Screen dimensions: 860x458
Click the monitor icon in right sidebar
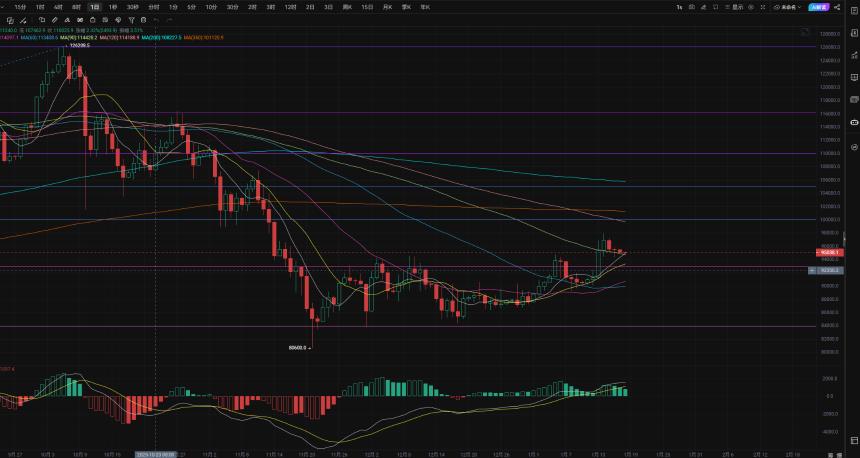(x=855, y=77)
